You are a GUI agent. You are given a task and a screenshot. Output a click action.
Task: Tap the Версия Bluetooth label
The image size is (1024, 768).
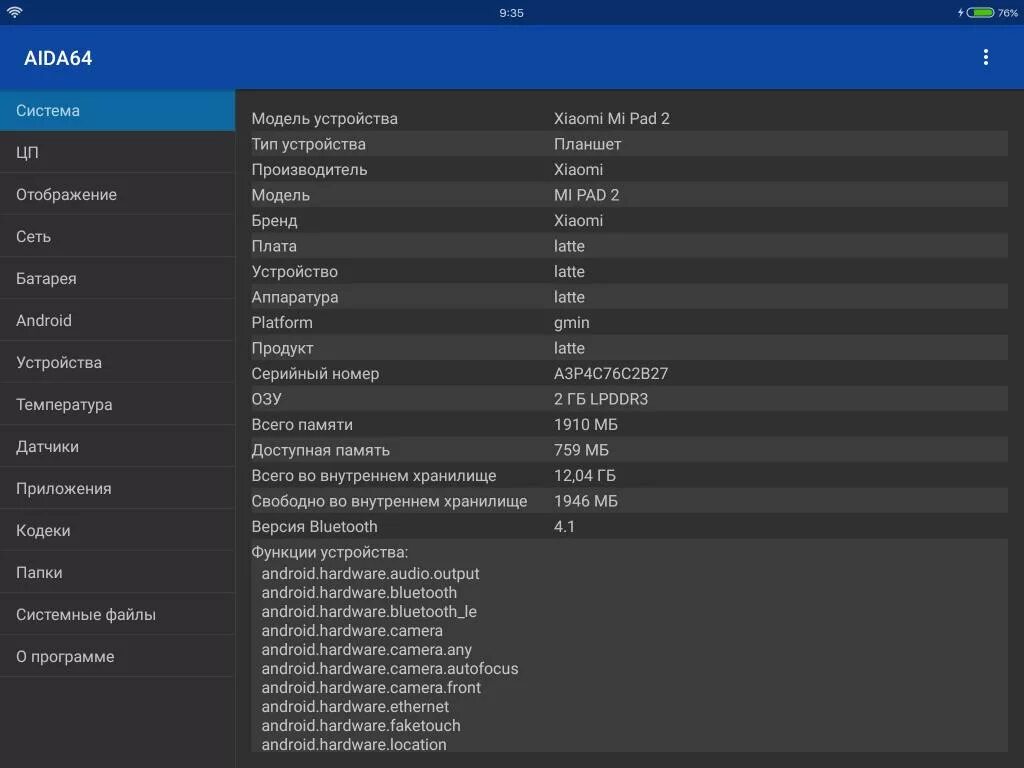click(x=314, y=526)
